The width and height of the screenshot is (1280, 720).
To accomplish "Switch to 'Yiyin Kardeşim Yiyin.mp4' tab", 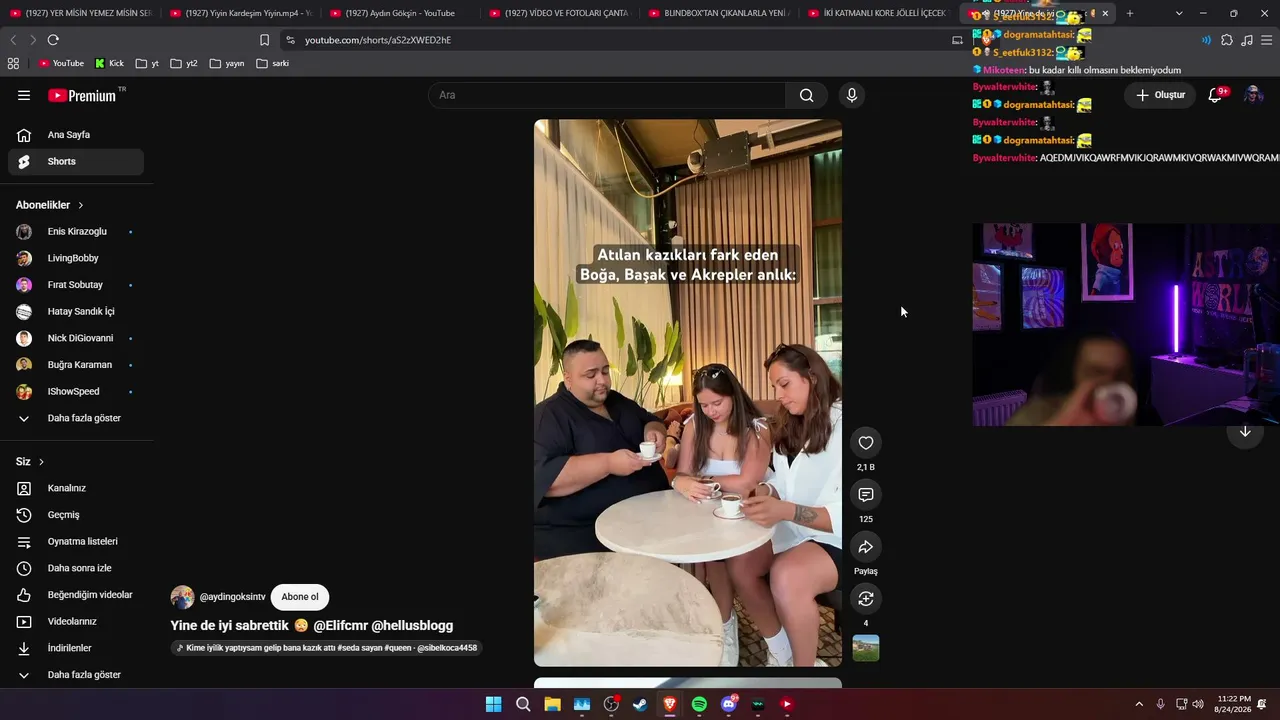I will 240,13.
